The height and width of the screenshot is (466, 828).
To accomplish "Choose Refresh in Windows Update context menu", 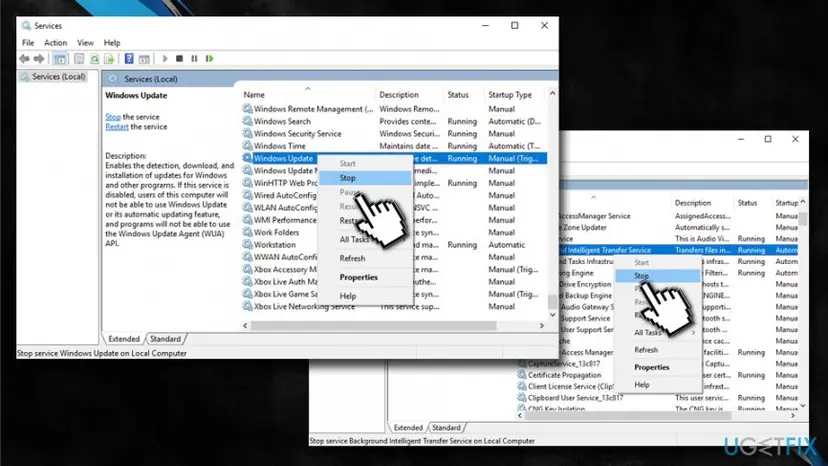I will point(365,258).
